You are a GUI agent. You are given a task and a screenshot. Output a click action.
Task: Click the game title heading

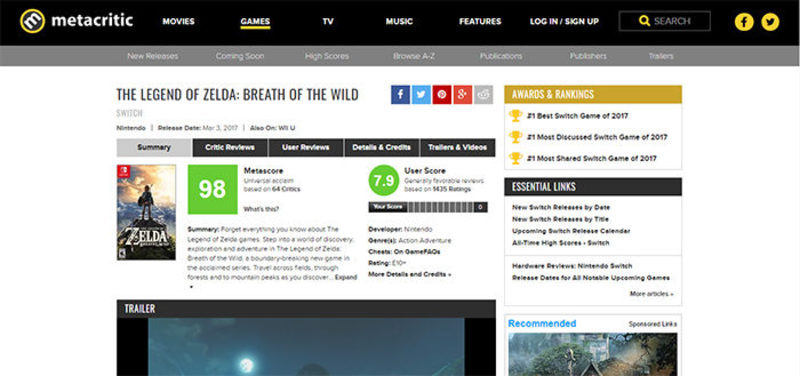coord(237,95)
